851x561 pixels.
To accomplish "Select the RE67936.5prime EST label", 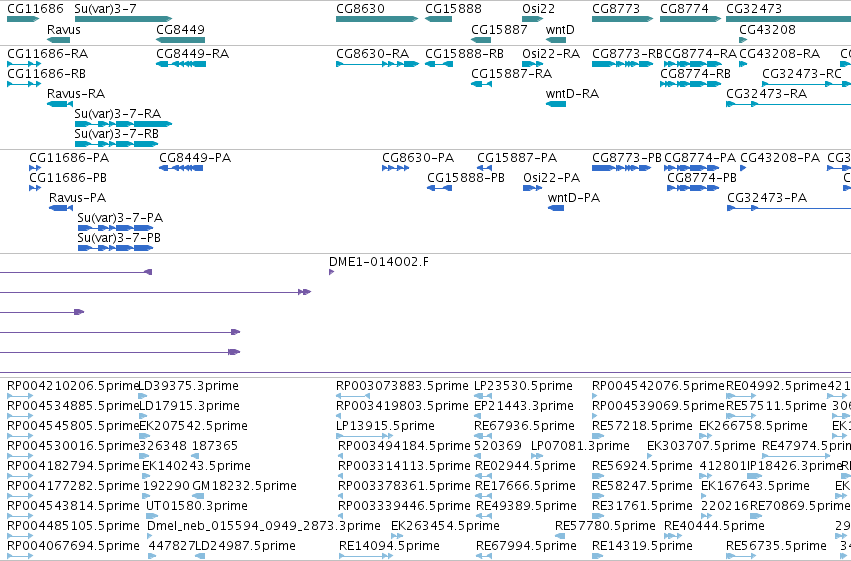I will (524, 426).
